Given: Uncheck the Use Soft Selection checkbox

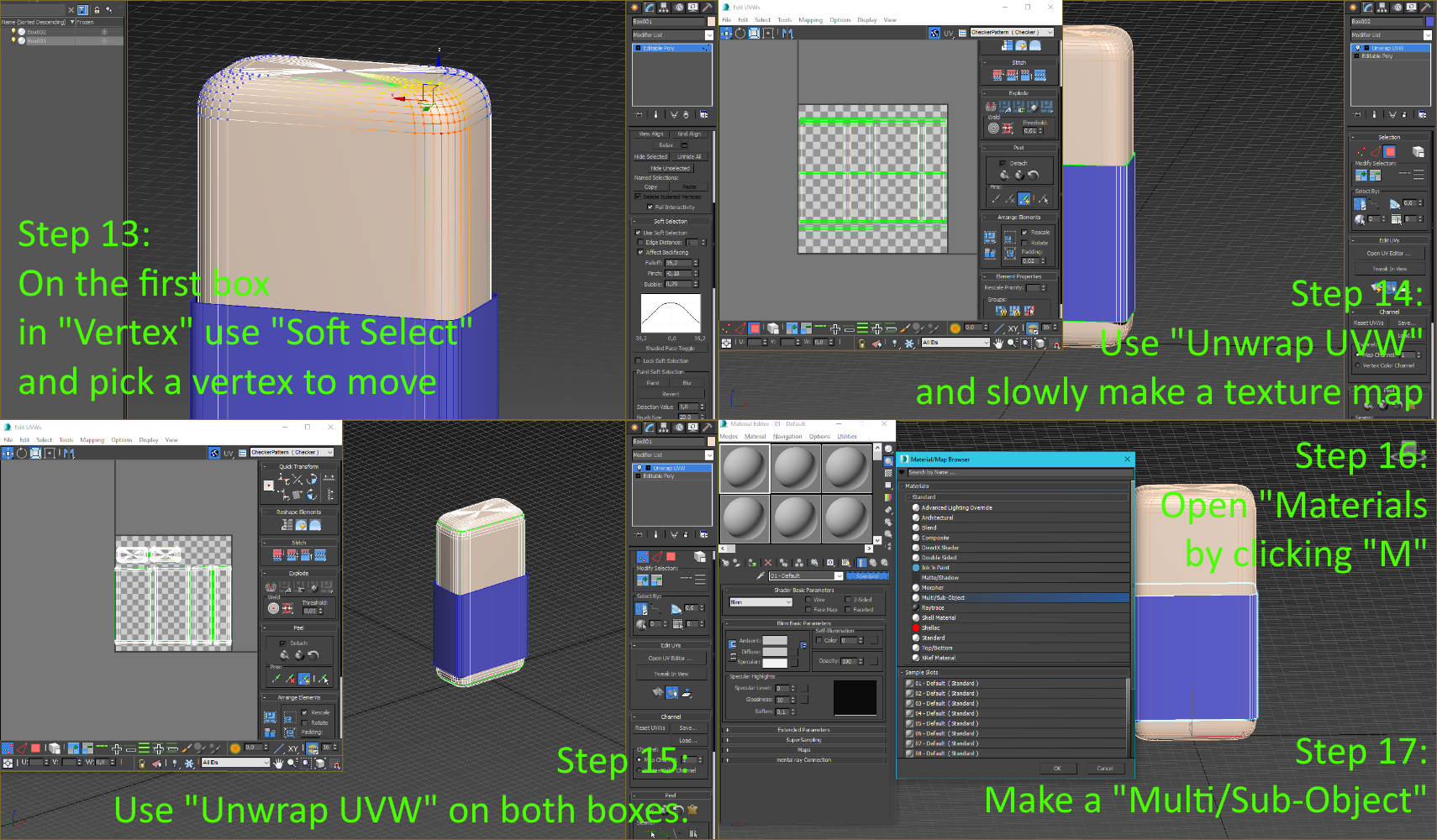Looking at the screenshot, I should [638, 233].
